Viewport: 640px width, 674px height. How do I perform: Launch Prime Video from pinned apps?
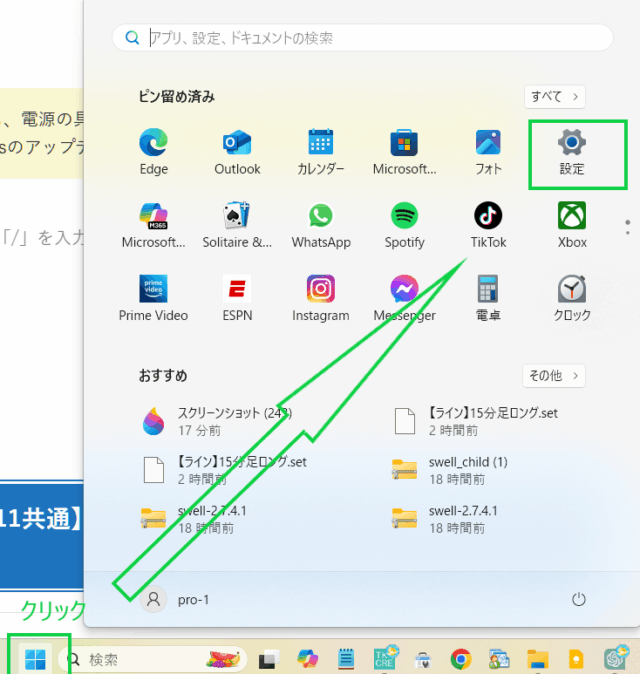tap(153, 298)
